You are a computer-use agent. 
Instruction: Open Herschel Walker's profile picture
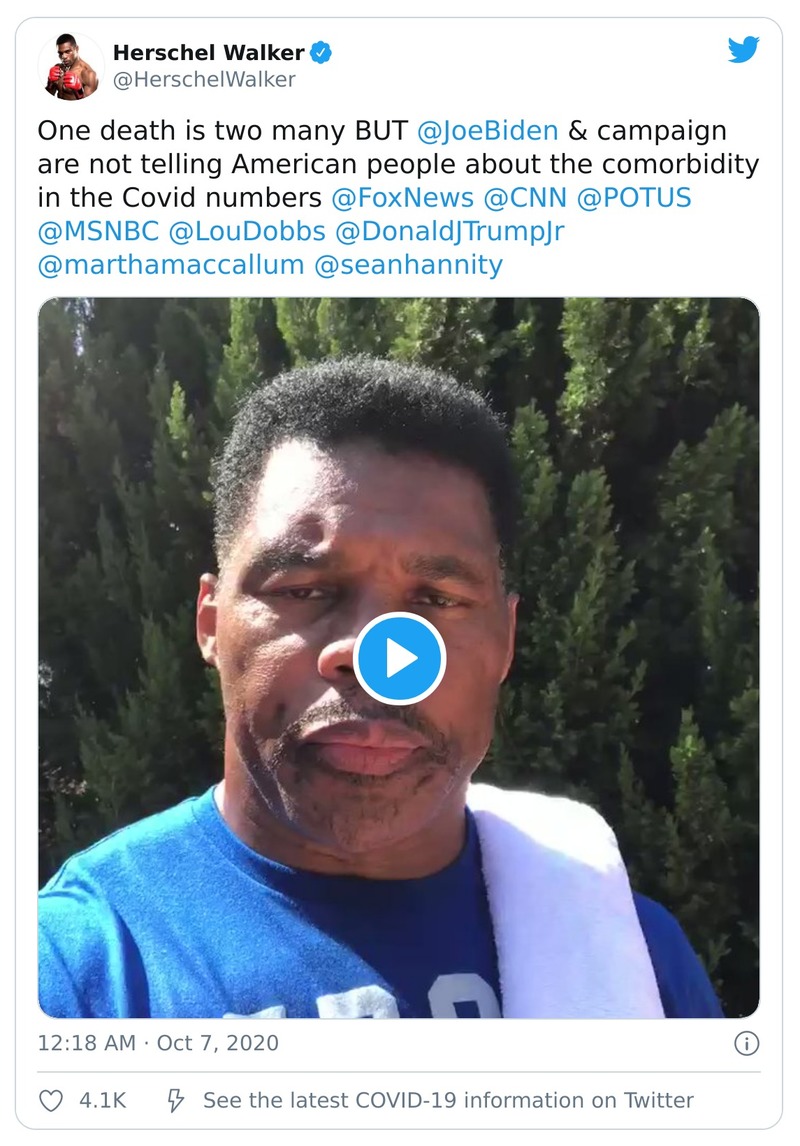click(x=71, y=66)
